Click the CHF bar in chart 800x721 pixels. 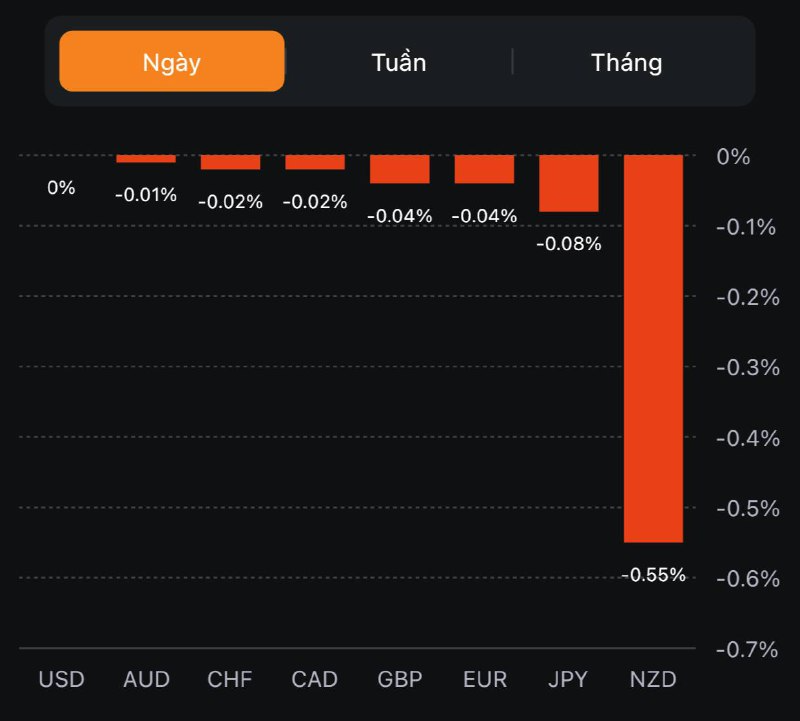coord(230,162)
